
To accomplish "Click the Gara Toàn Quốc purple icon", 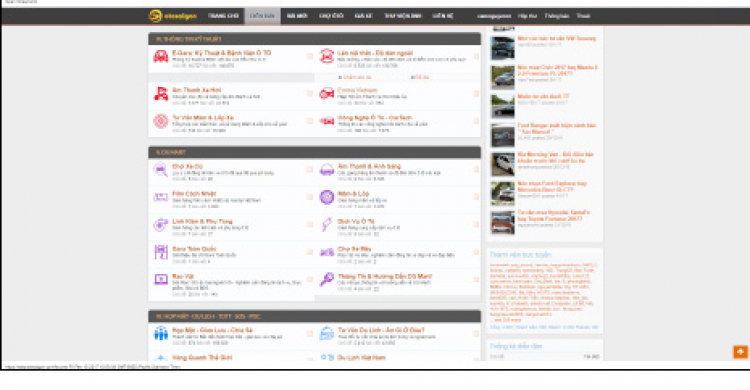I will (161, 252).
